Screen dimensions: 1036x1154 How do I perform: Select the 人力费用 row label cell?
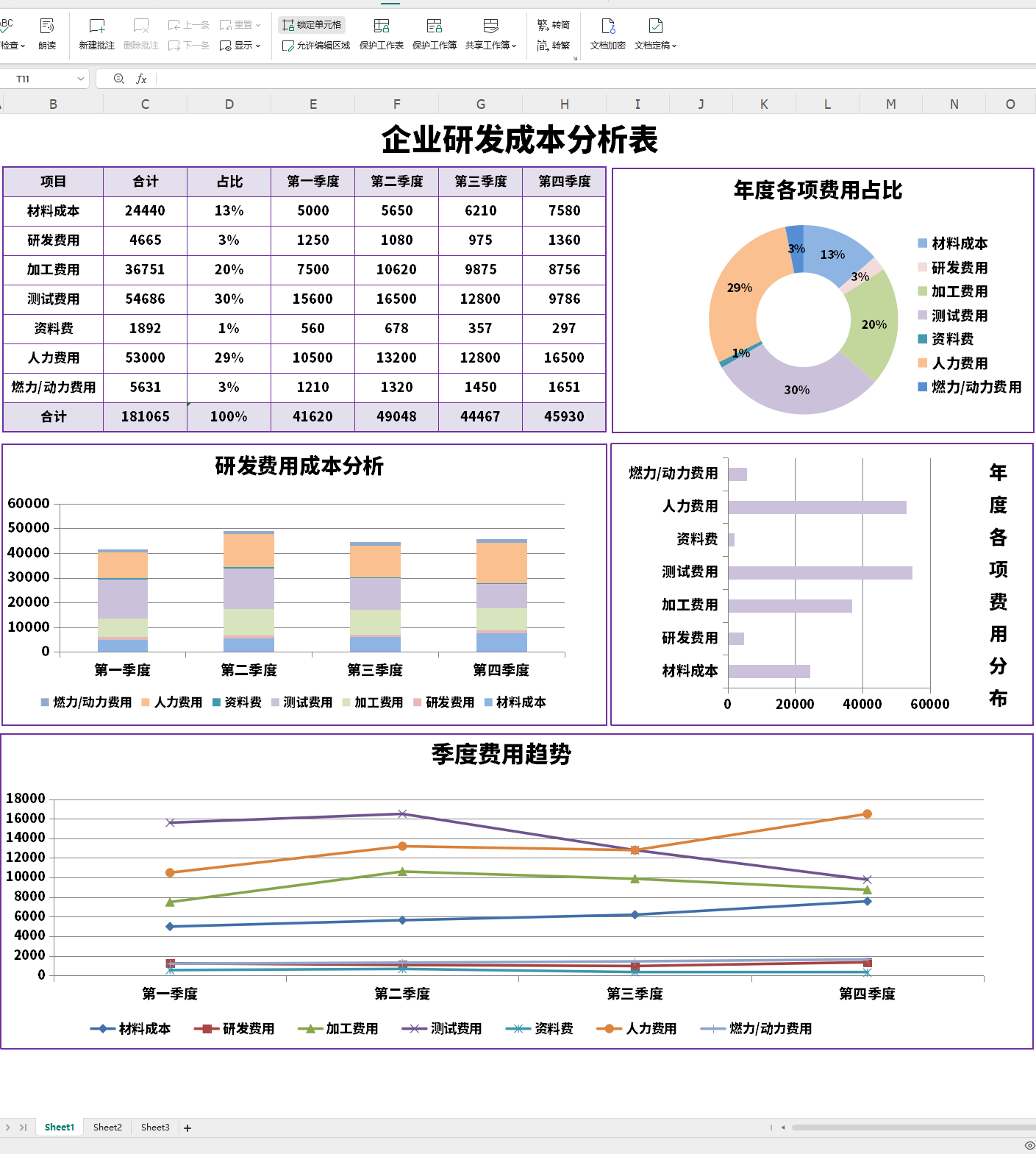pos(53,358)
